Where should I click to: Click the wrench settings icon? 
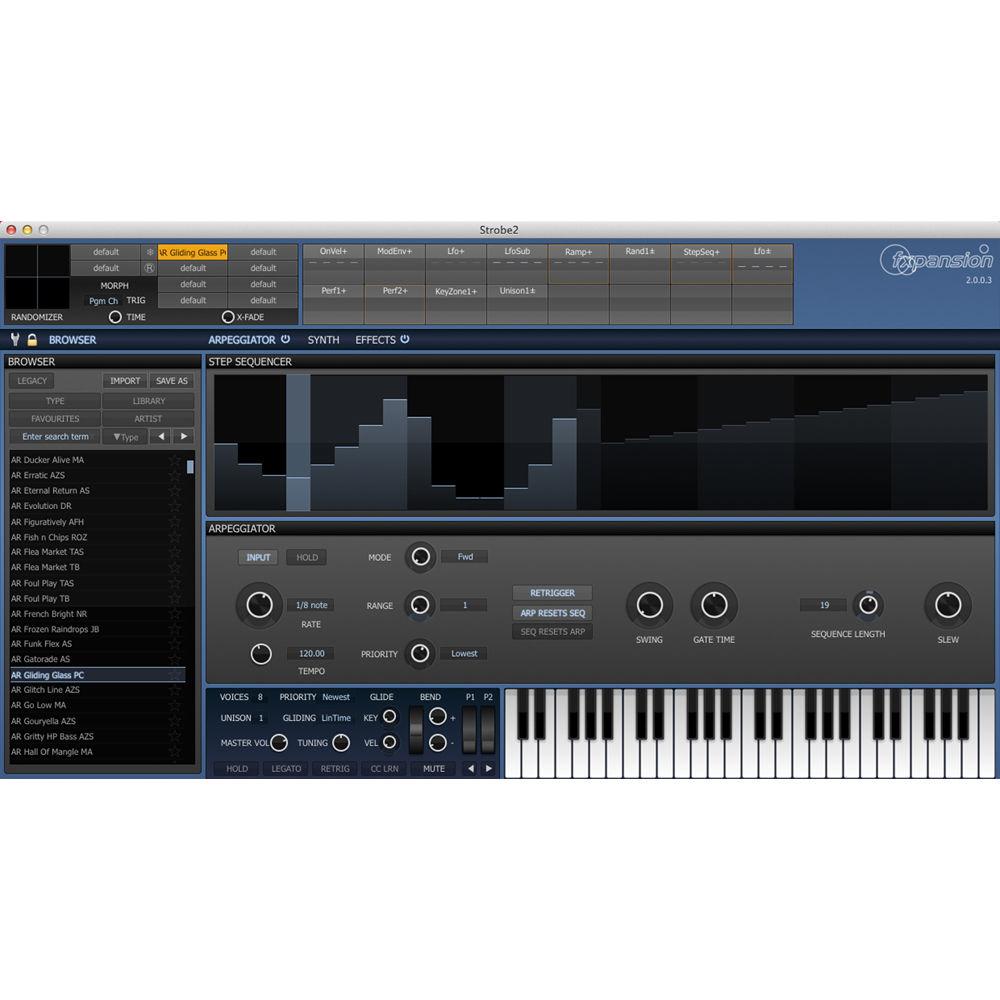[x=15, y=339]
